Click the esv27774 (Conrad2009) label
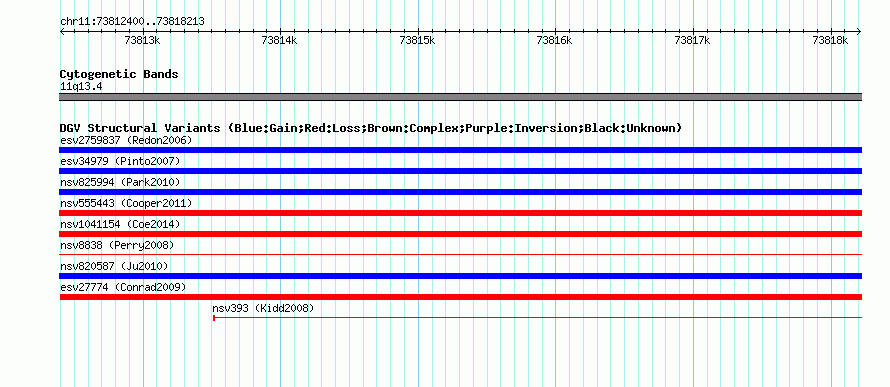The height and width of the screenshot is (387, 890). pyautogui.click(x=123, y=287)
